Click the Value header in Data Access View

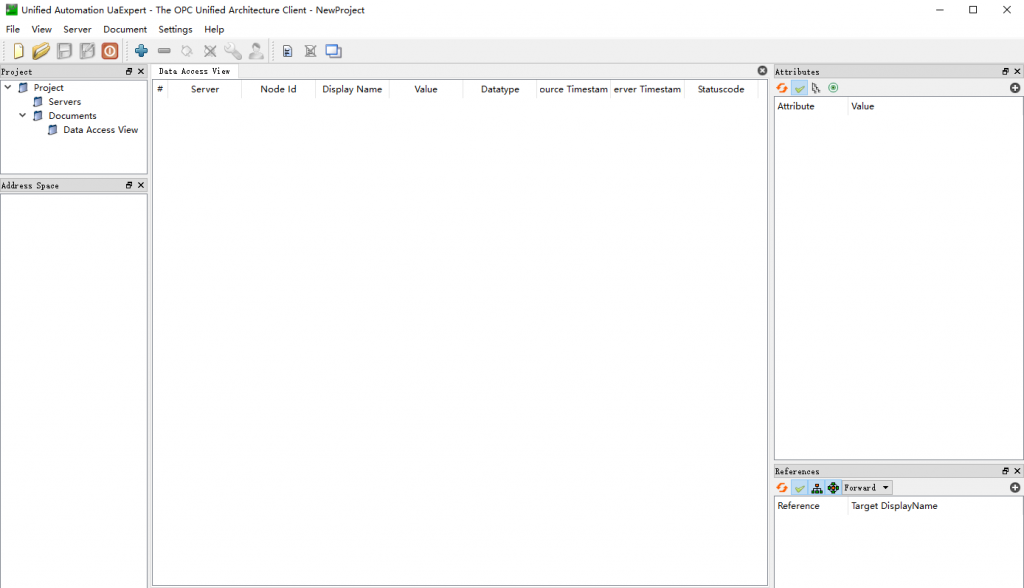click(426, 90)
